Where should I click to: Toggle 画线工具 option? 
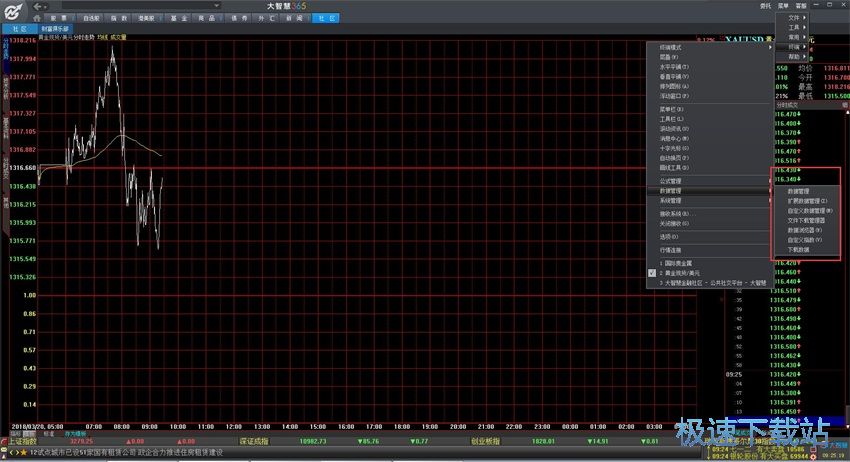[710, 168]
